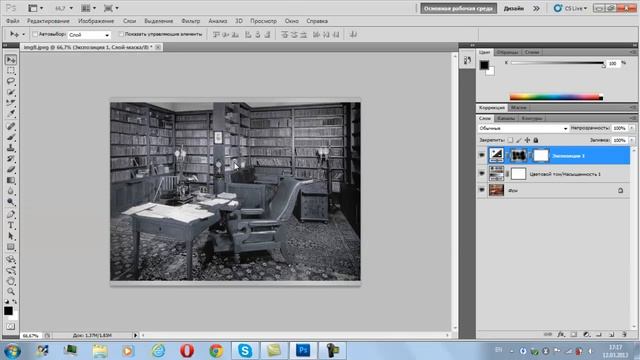Switch to the Образцы tab
This screenshot has width=640, height=360.
507,52
